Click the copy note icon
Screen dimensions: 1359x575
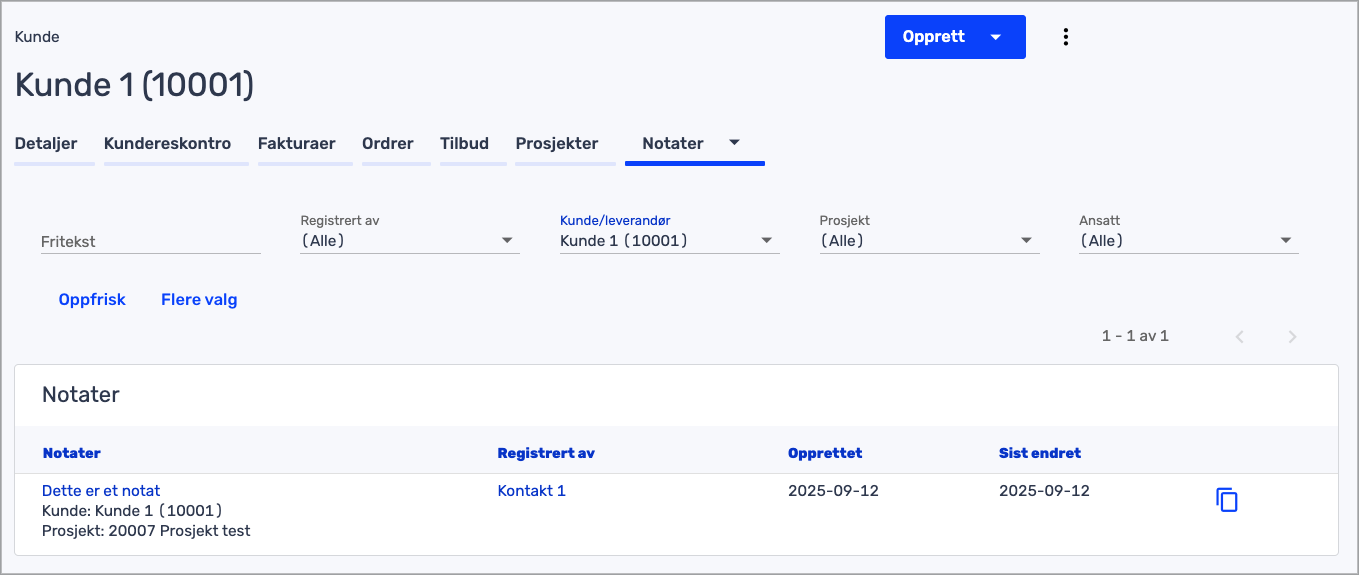pyautogui.click(x=1226, y=500)
